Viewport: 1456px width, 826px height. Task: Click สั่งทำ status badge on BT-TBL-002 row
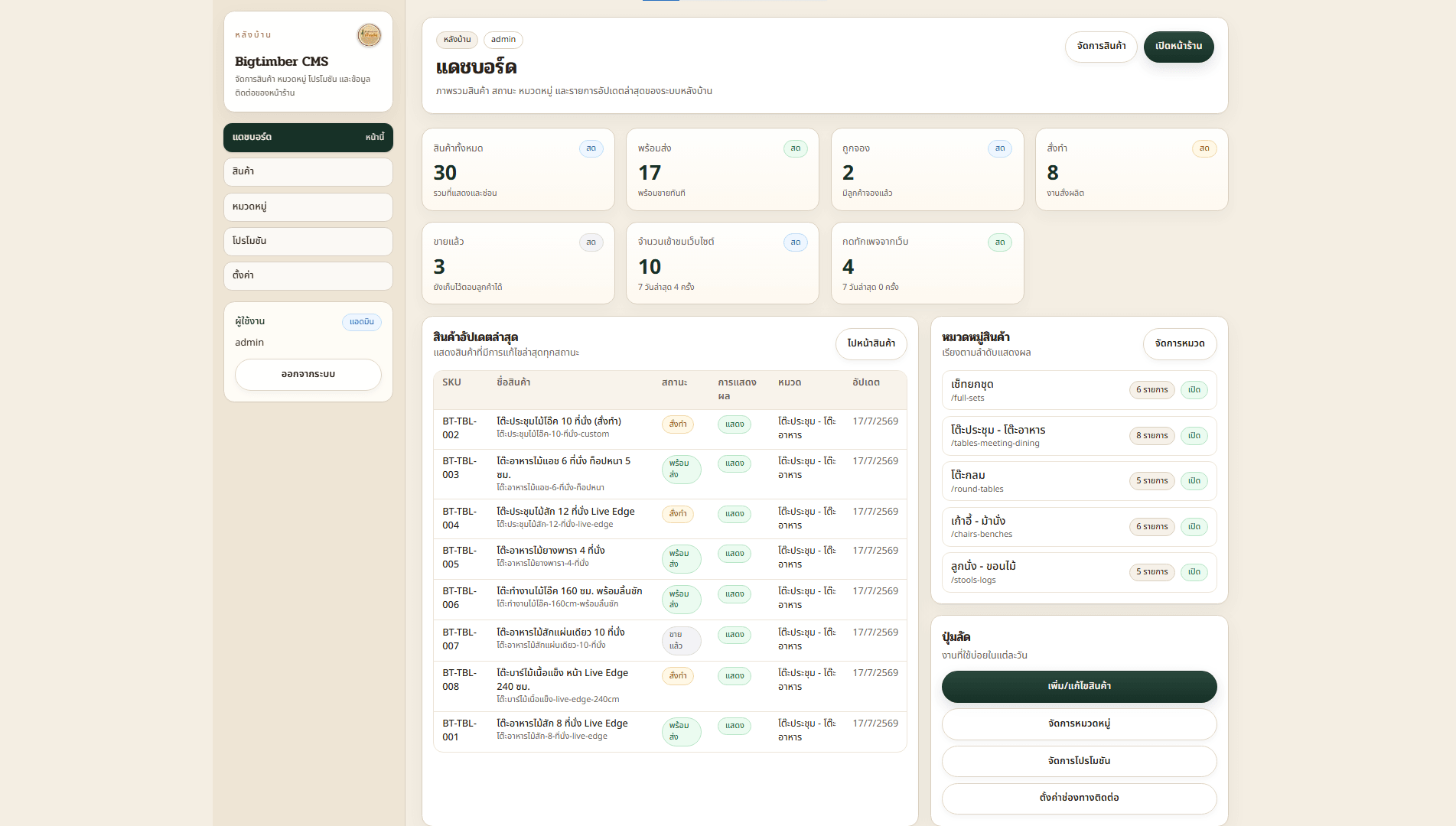(678, 424)
